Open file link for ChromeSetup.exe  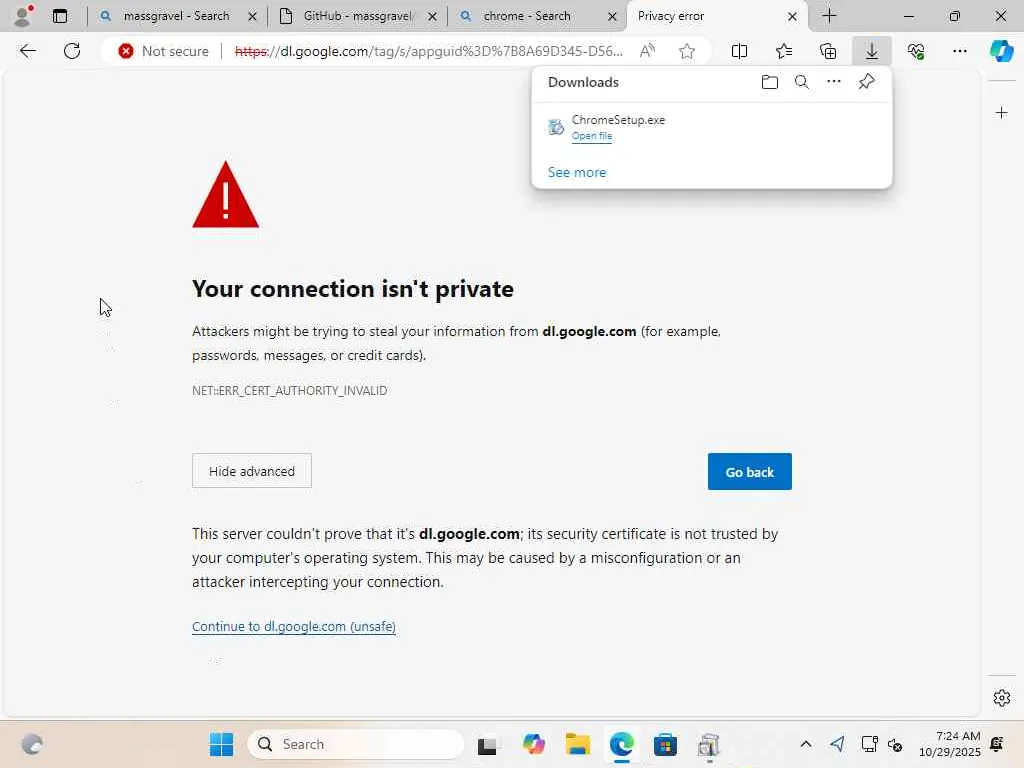592,136
